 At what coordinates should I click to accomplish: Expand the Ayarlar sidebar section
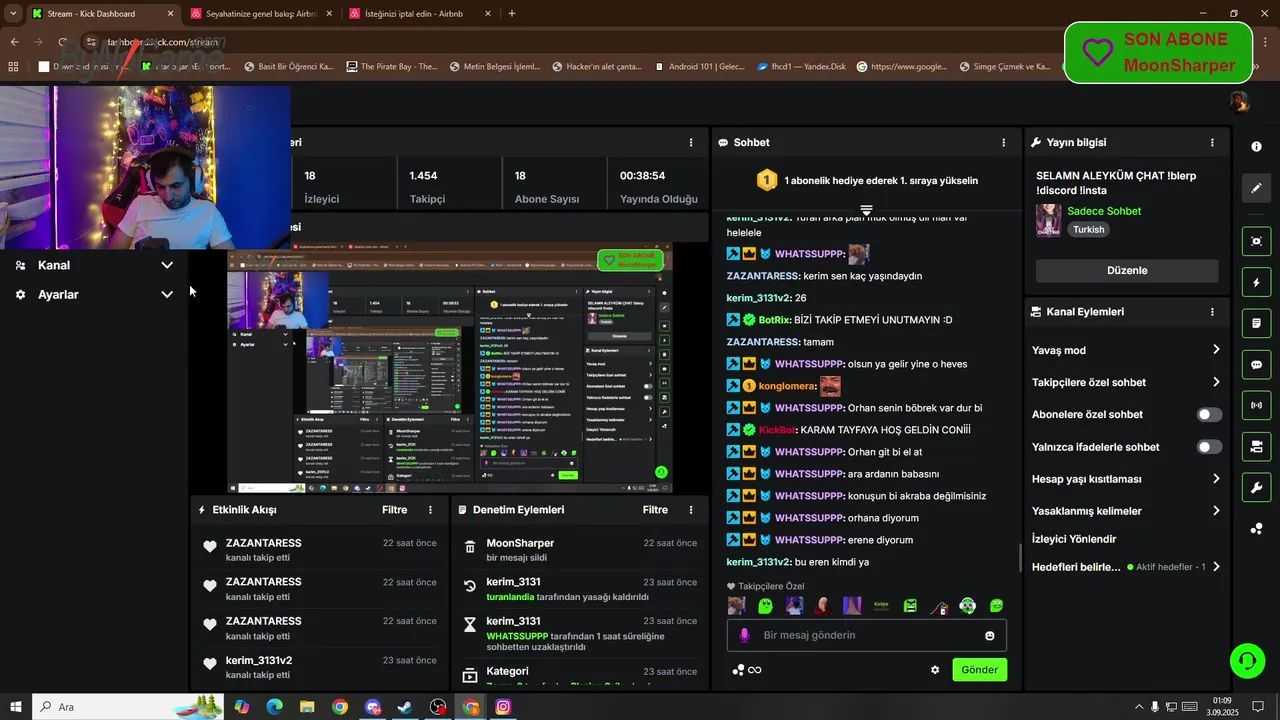coord(95,295)
